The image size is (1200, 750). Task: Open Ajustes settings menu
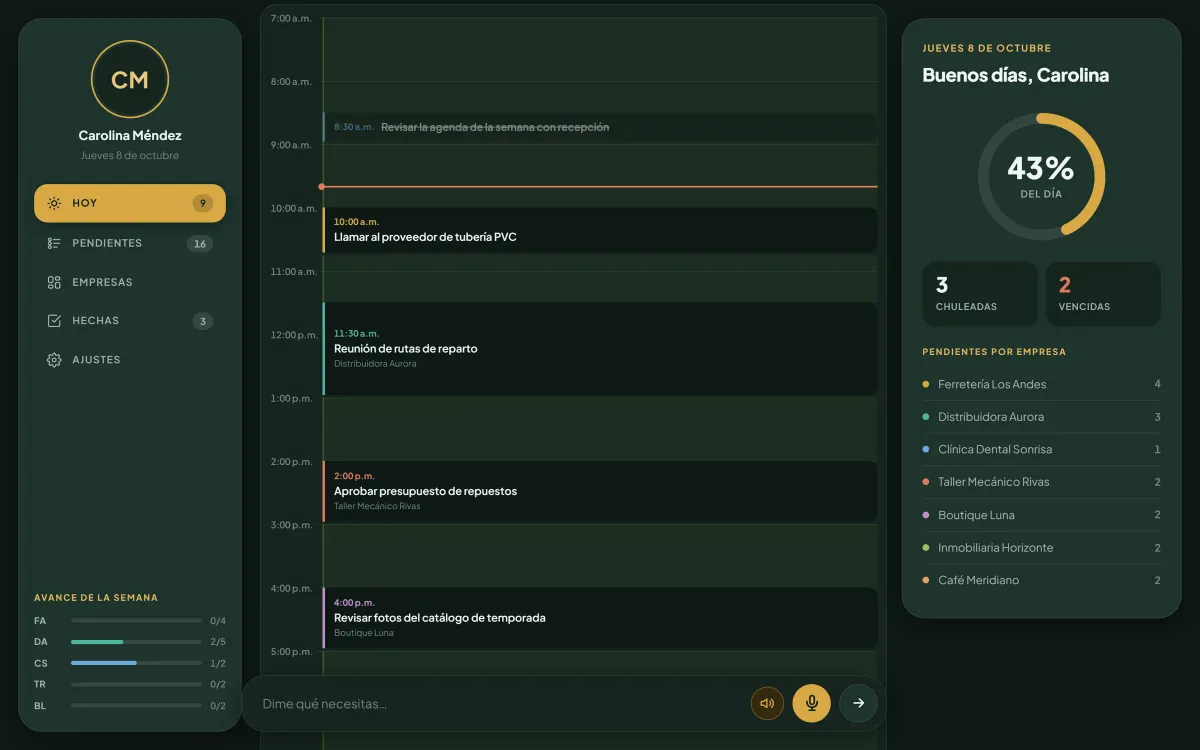pos(130,360)
